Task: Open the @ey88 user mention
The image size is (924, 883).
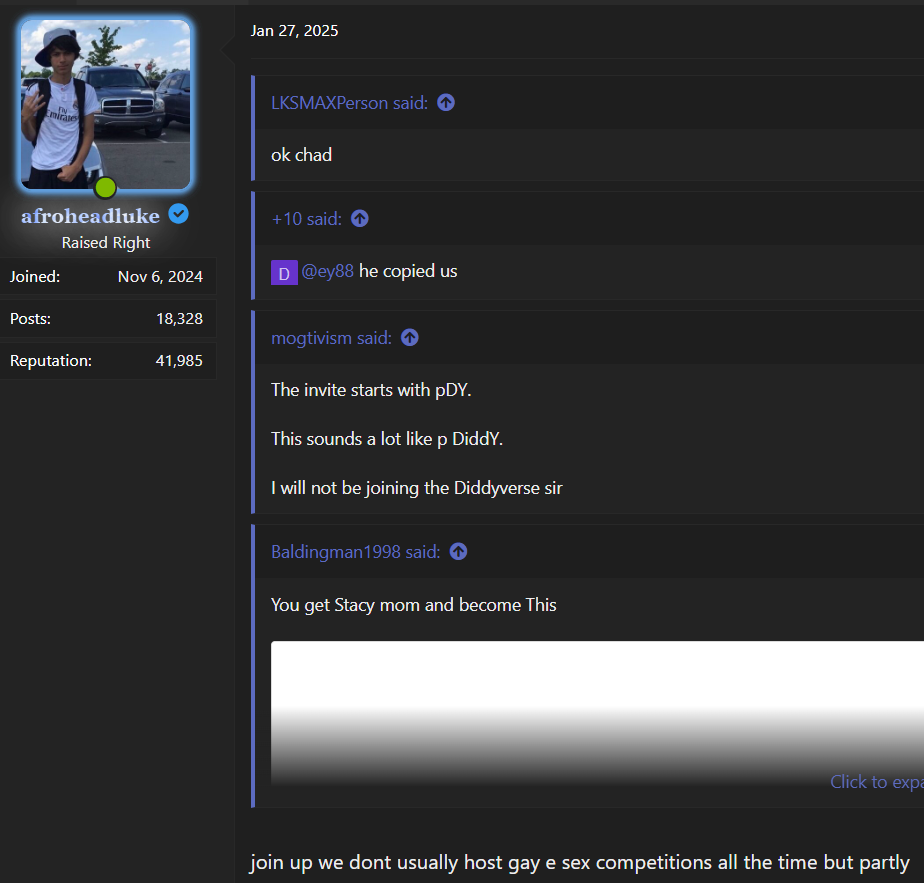Action: 328,271
